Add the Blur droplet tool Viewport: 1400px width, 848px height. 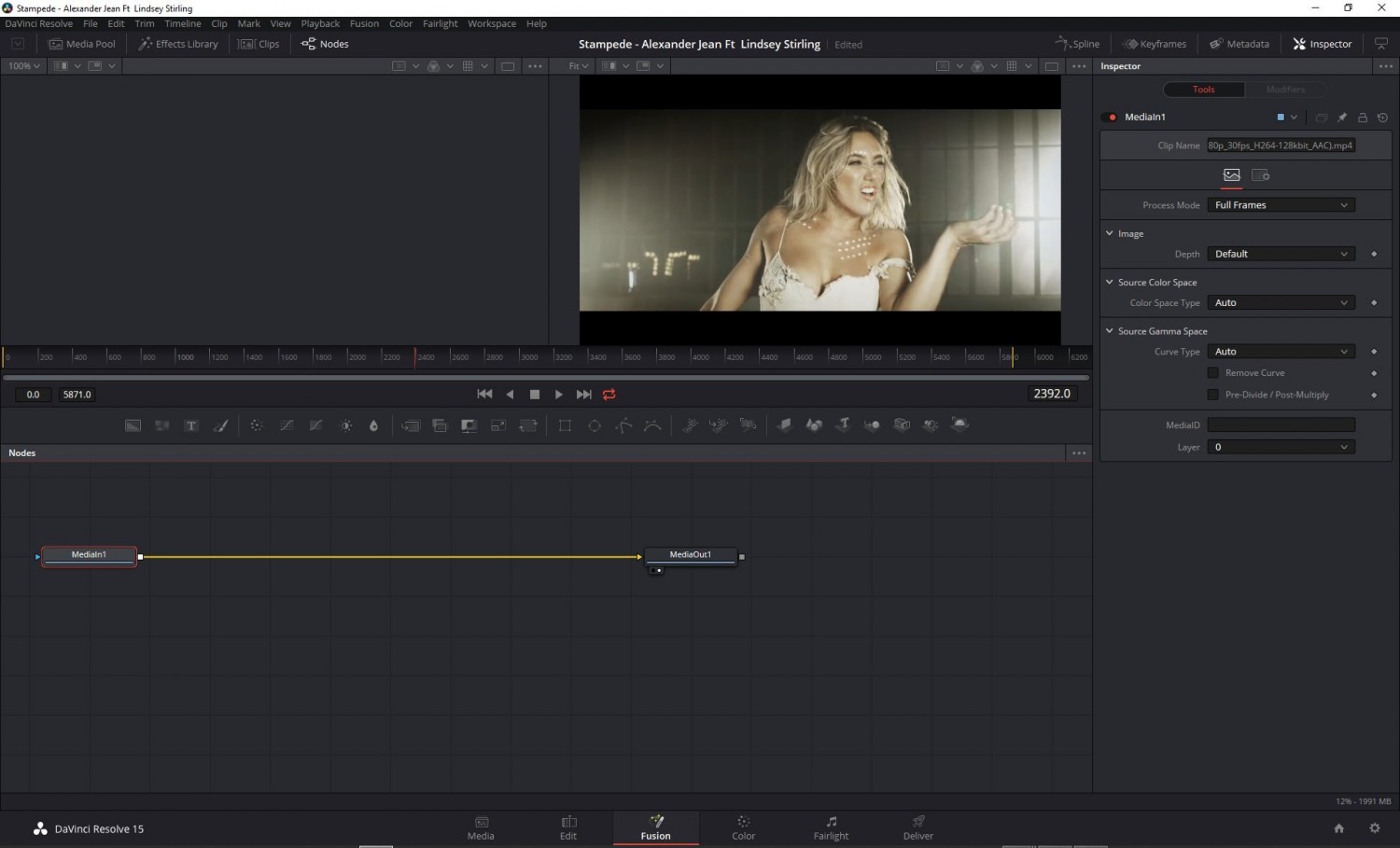click(374, 425)
